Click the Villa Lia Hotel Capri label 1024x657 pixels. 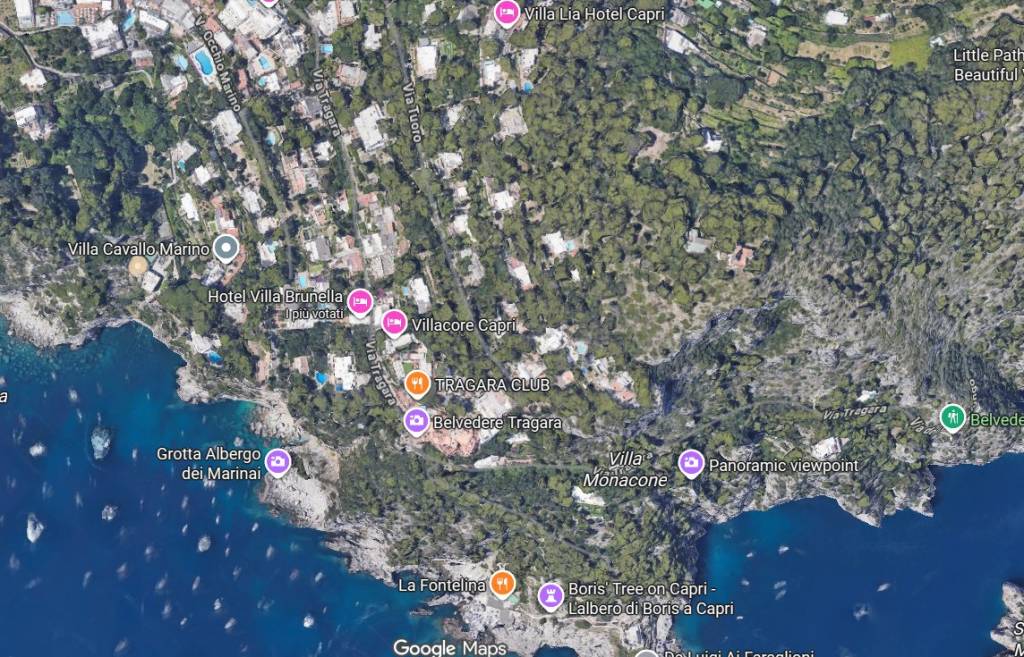[594, 14]
